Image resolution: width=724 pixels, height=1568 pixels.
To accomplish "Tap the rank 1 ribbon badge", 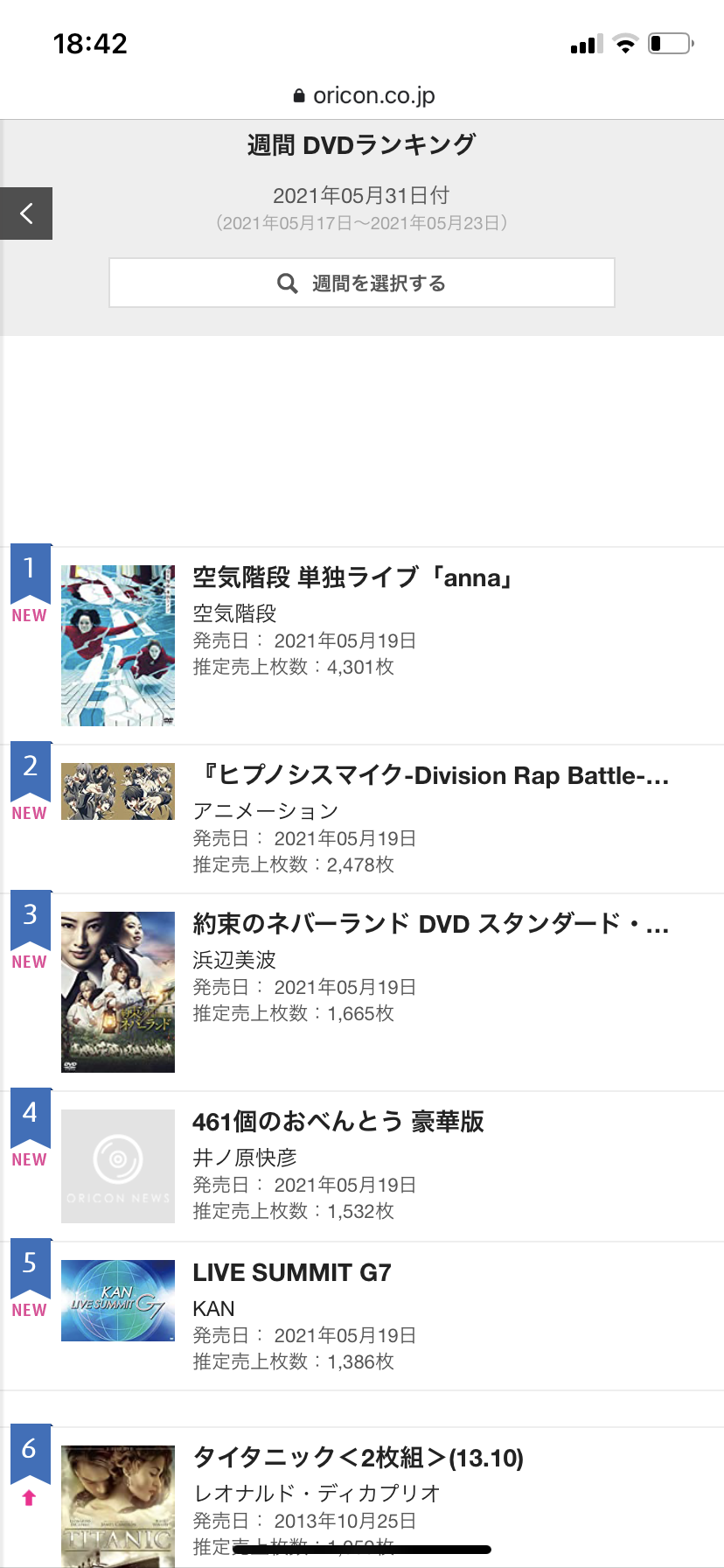I will coord(31,575).
